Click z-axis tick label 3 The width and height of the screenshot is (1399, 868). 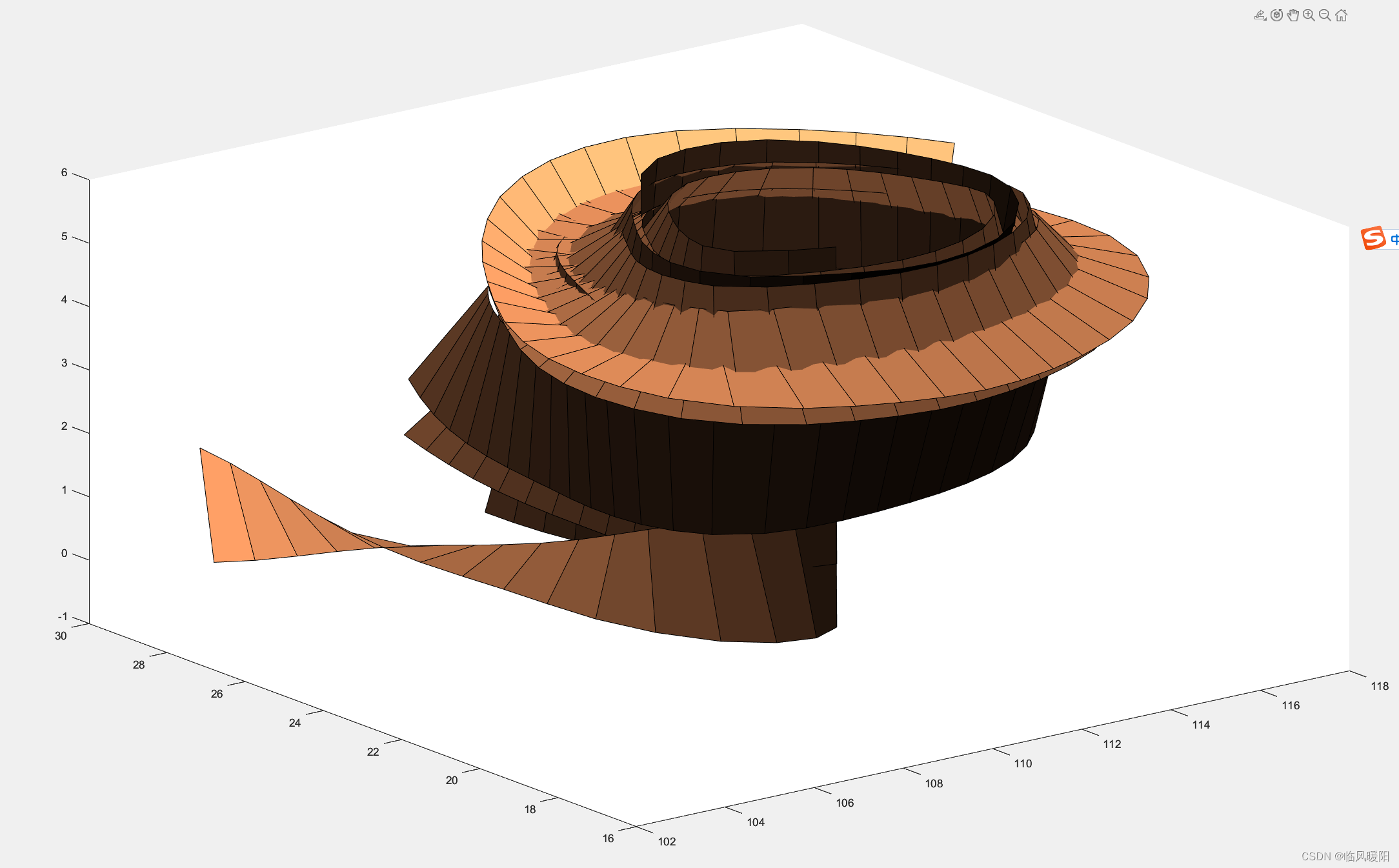pos(64,363)
